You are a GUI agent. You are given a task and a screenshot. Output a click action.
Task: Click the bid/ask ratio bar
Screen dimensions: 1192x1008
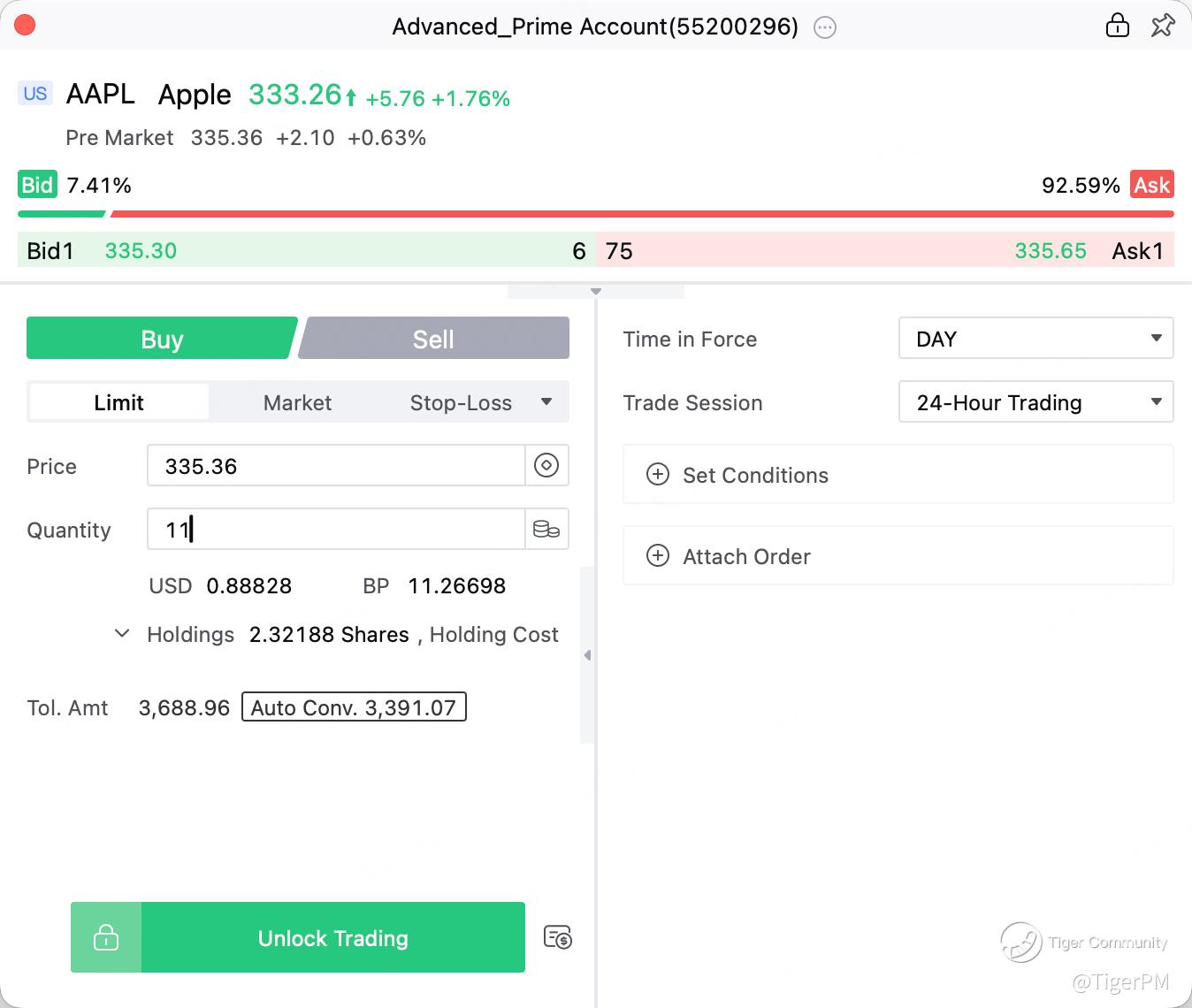click(x=596, y=214)
